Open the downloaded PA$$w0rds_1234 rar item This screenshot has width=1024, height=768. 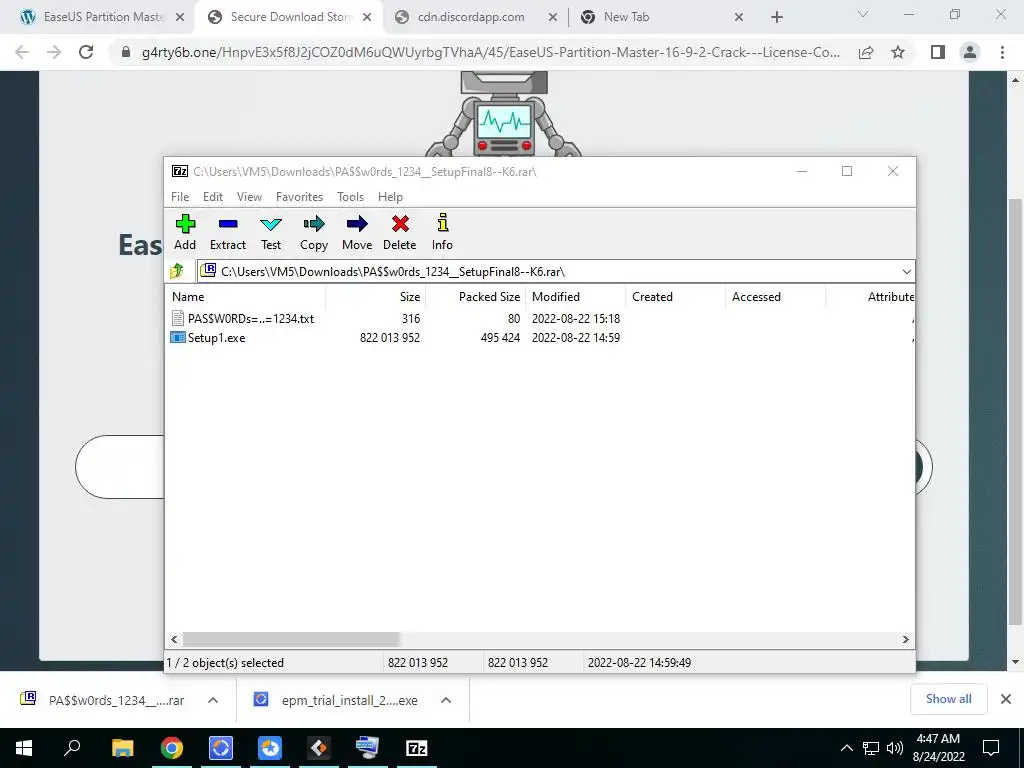[101, 700]
